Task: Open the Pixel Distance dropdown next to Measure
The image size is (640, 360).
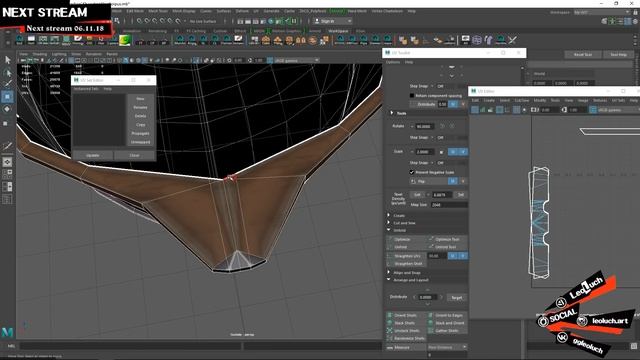Action: point(447,348)
